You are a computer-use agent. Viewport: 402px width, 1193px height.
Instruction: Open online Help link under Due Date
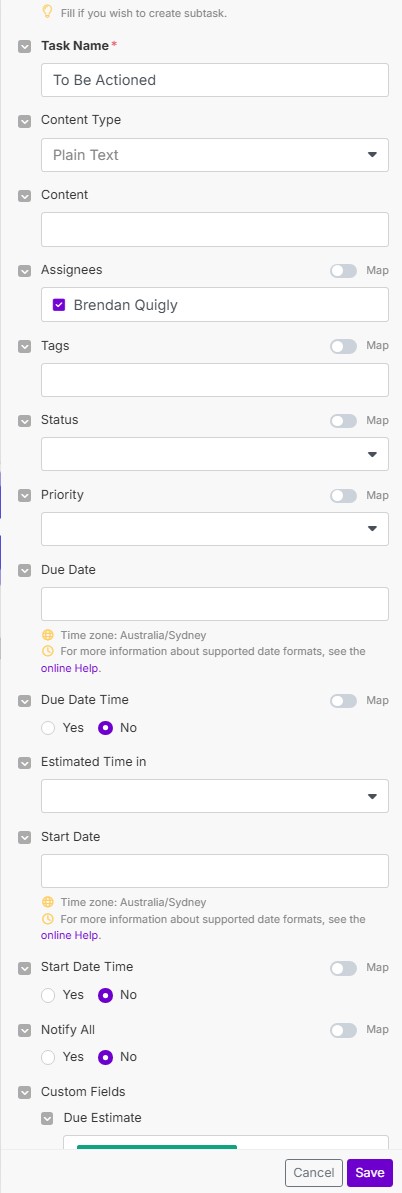tap(70, 669)
